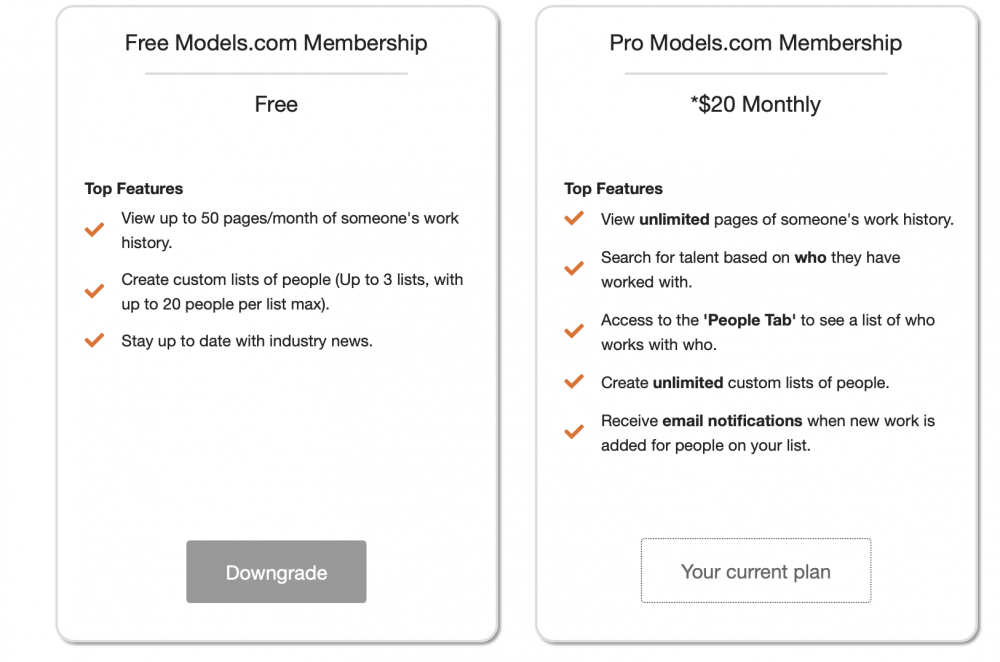This screenshot has width=1000, height=662.
Task: Click the 'Pro Models.com Membership' heading
Action: tap(755, 43)
